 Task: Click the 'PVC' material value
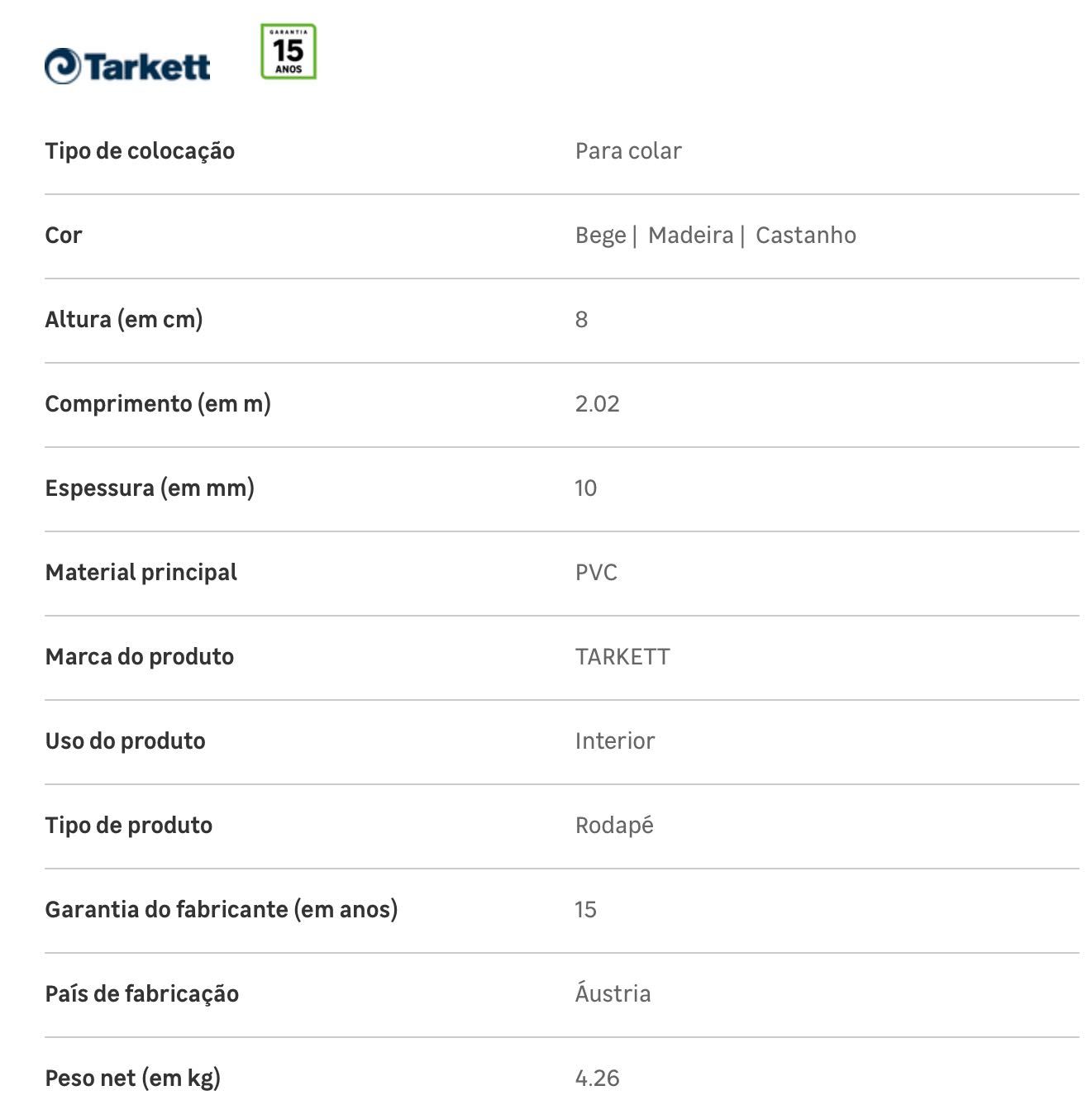click(596, 573)
